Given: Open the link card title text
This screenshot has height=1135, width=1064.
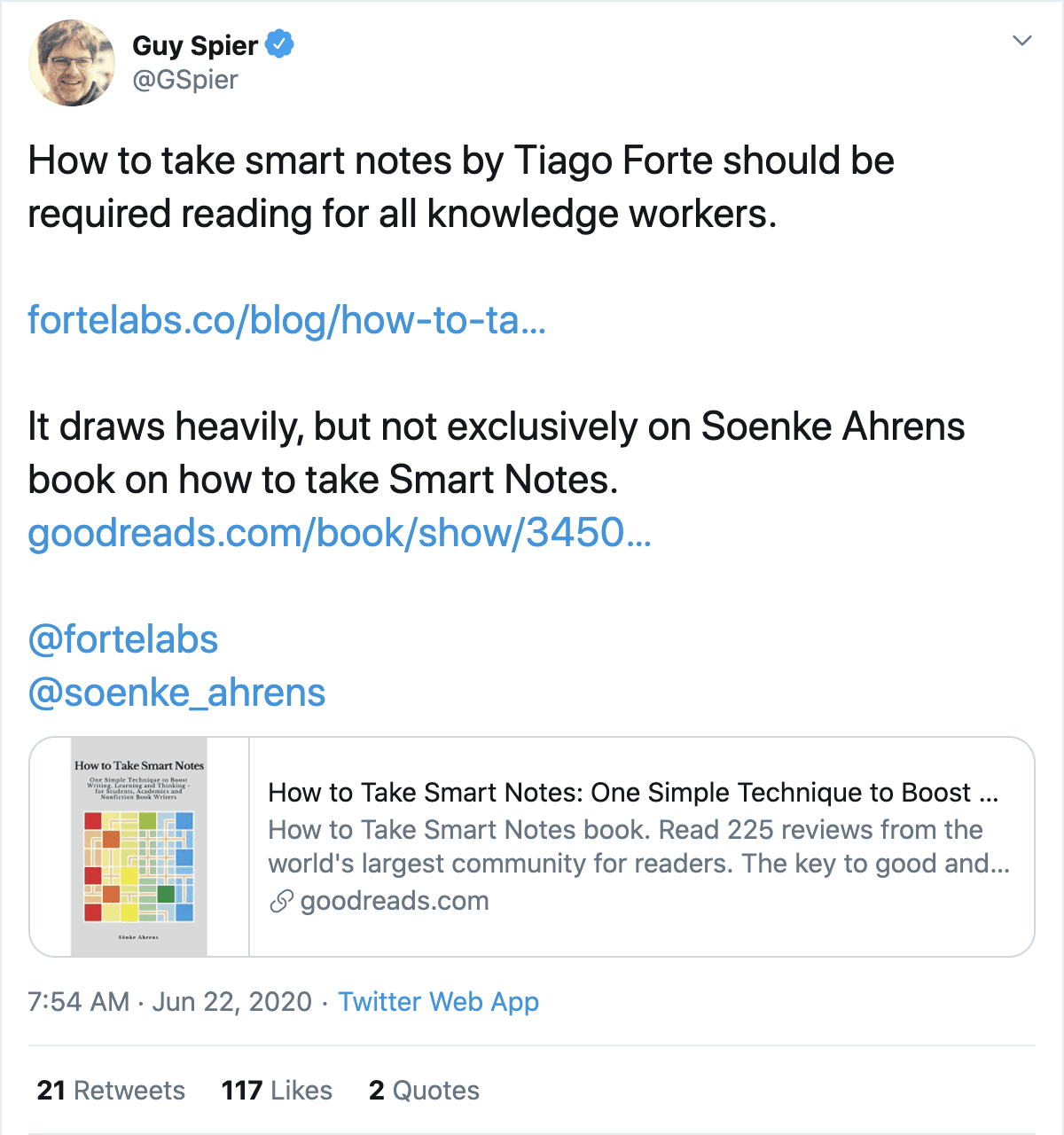Looking at the screenshot, I should pyautogui.click(x=633, y=793).
